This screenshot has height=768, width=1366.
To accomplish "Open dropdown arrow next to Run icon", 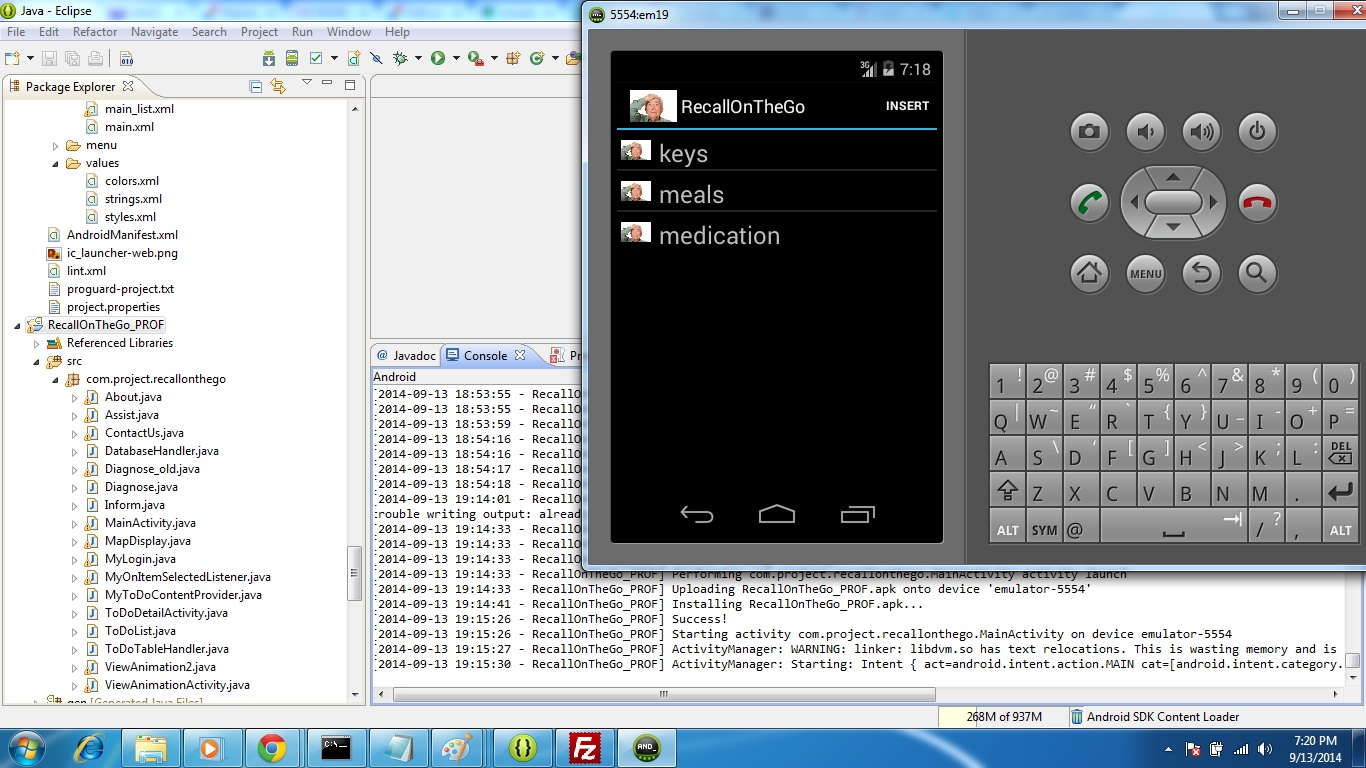I will (x=456, y=58).
